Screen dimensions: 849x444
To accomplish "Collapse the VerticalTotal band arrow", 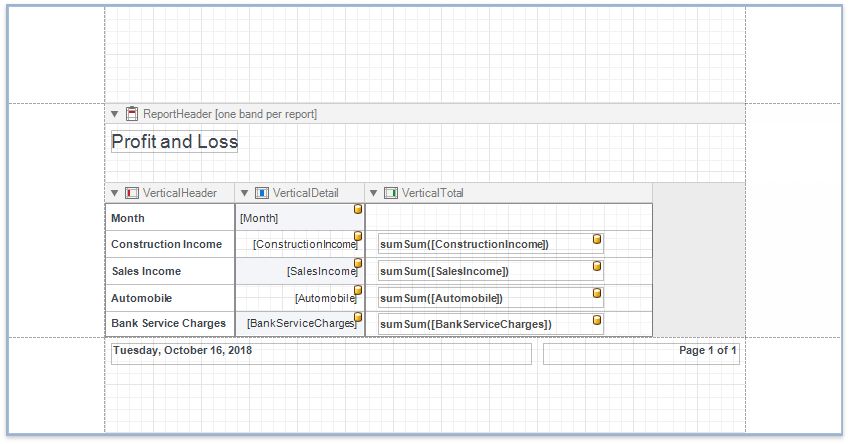I will [374, 193].
